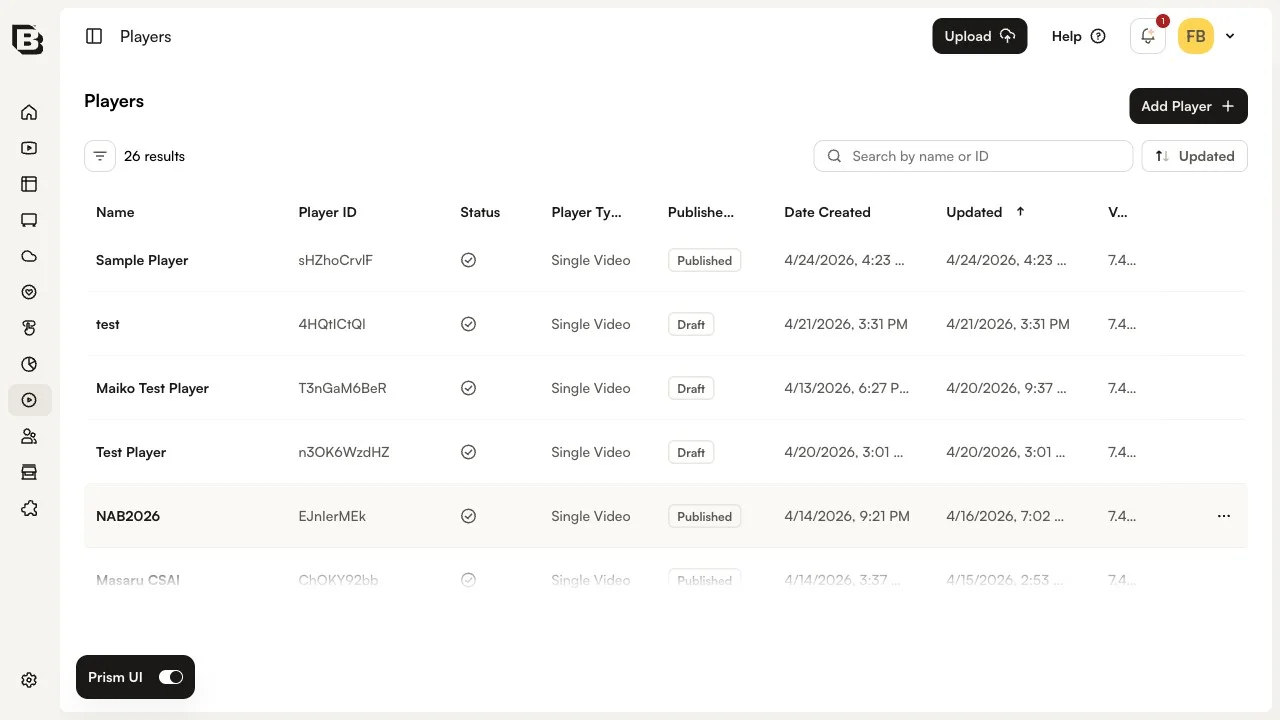1280x720 pixels.
Task: Open the notifications bell
Action: point(1148,36)
